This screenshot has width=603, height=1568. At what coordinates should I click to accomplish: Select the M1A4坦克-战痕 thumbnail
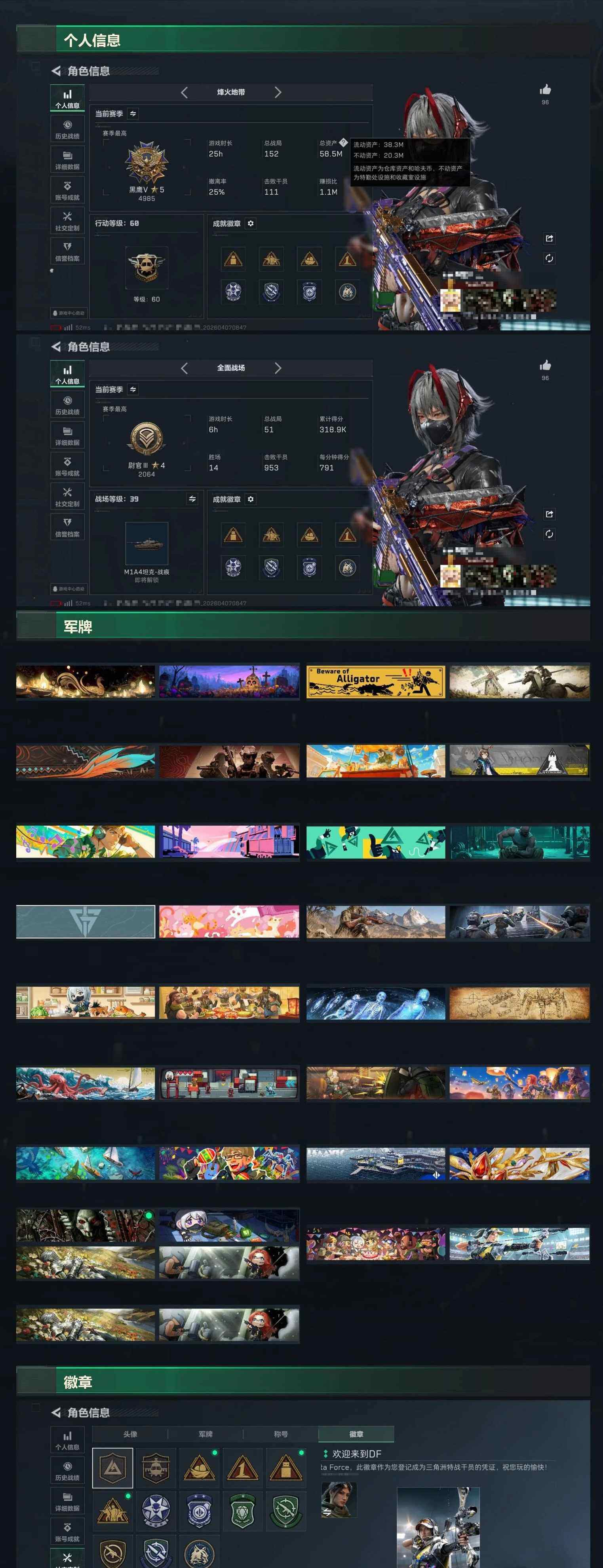(146, 544)
